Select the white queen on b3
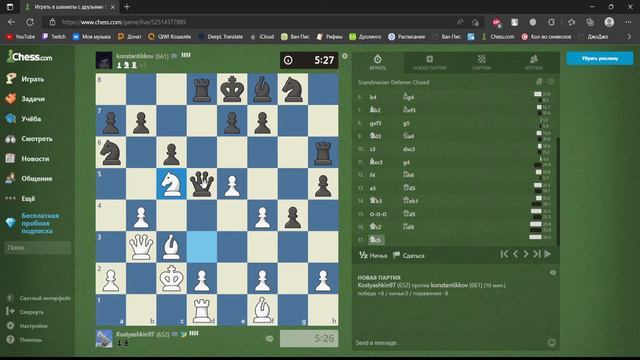640x360 pixels. point(141,247)
